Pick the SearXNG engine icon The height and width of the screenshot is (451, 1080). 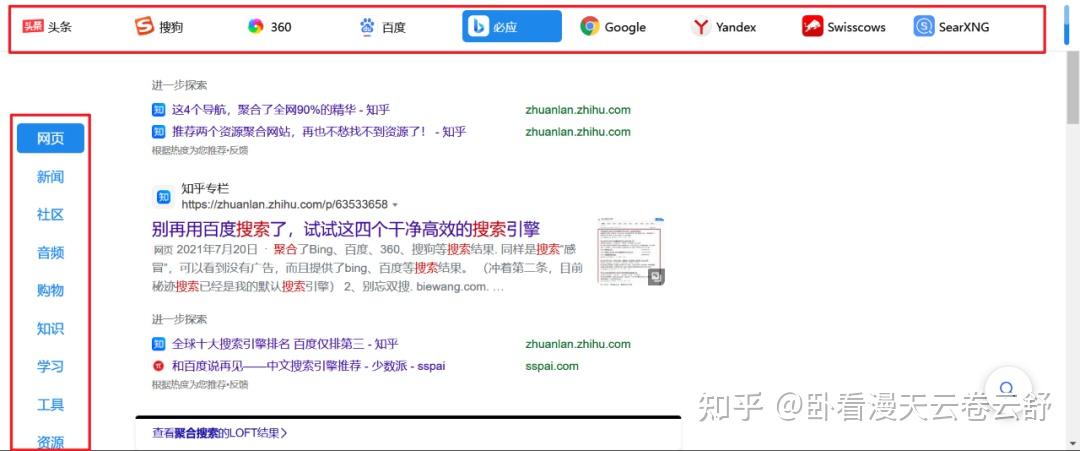pos(924,27)
